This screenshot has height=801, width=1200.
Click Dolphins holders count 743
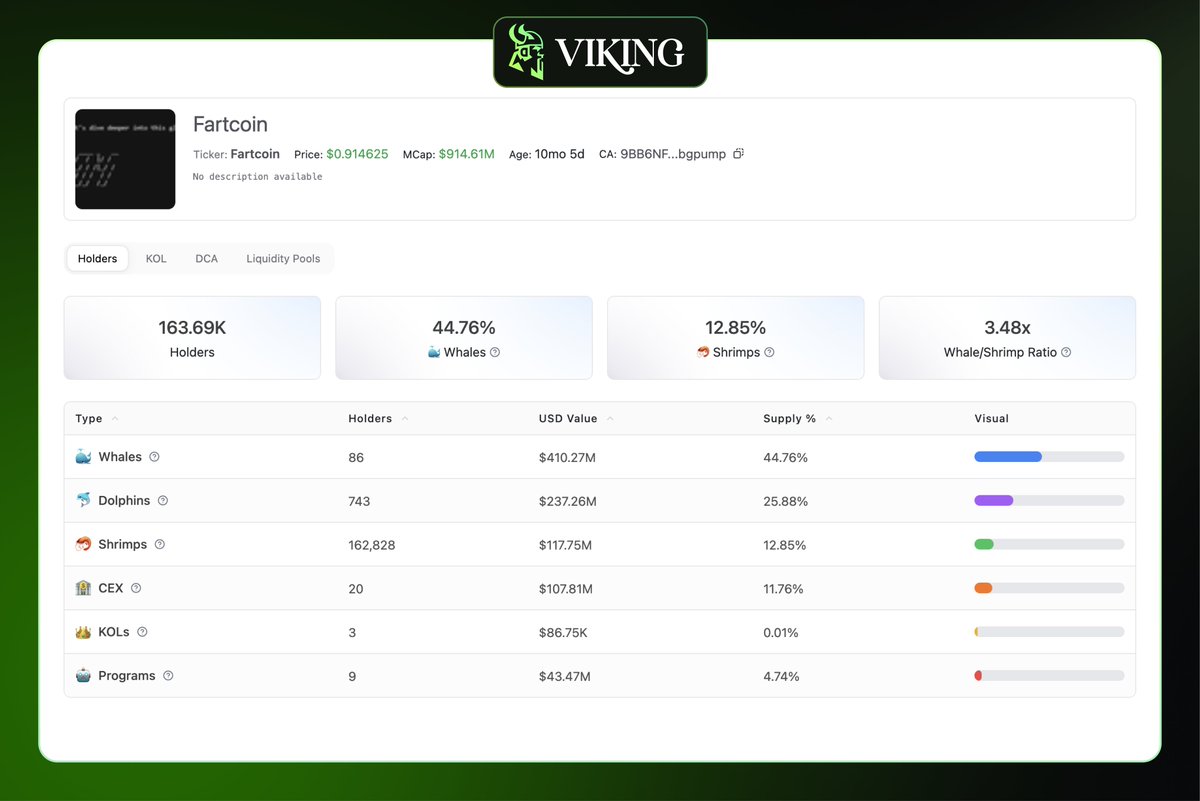point(359,501)
